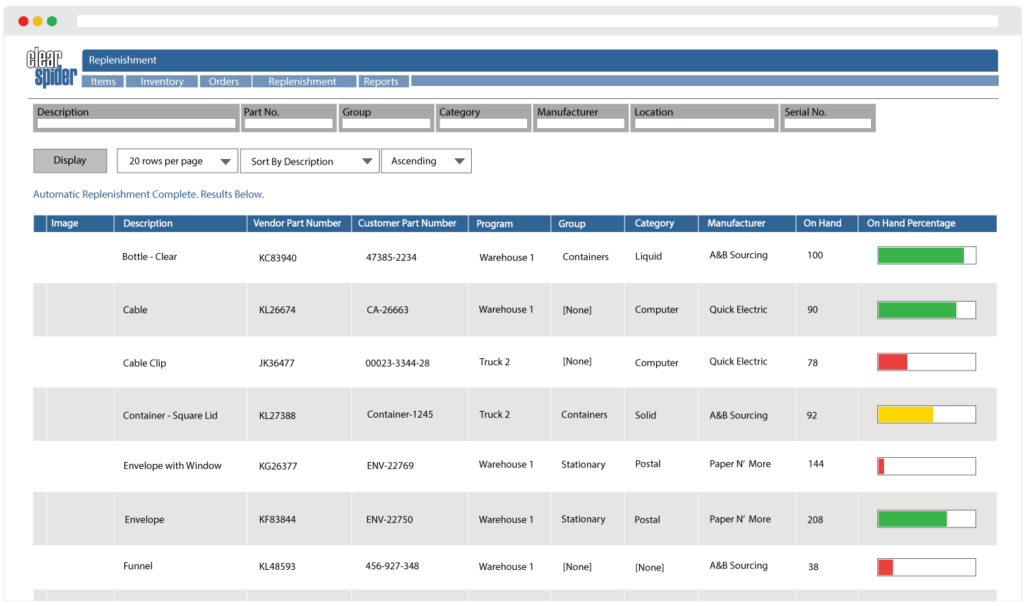The height and width of the screenshot is (606, 1024).
Task: Enter text in the Description search field
Action: pyautogui.click(x=135, y=123)
